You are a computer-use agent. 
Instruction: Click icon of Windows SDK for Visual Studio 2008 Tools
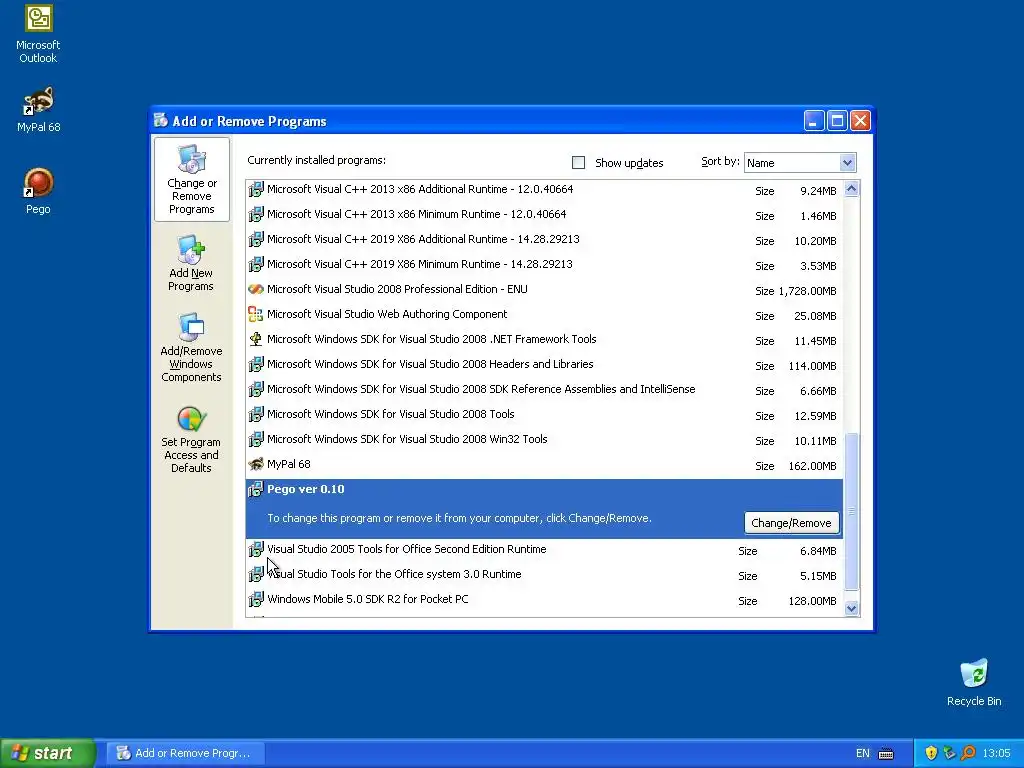coord(256,415)
